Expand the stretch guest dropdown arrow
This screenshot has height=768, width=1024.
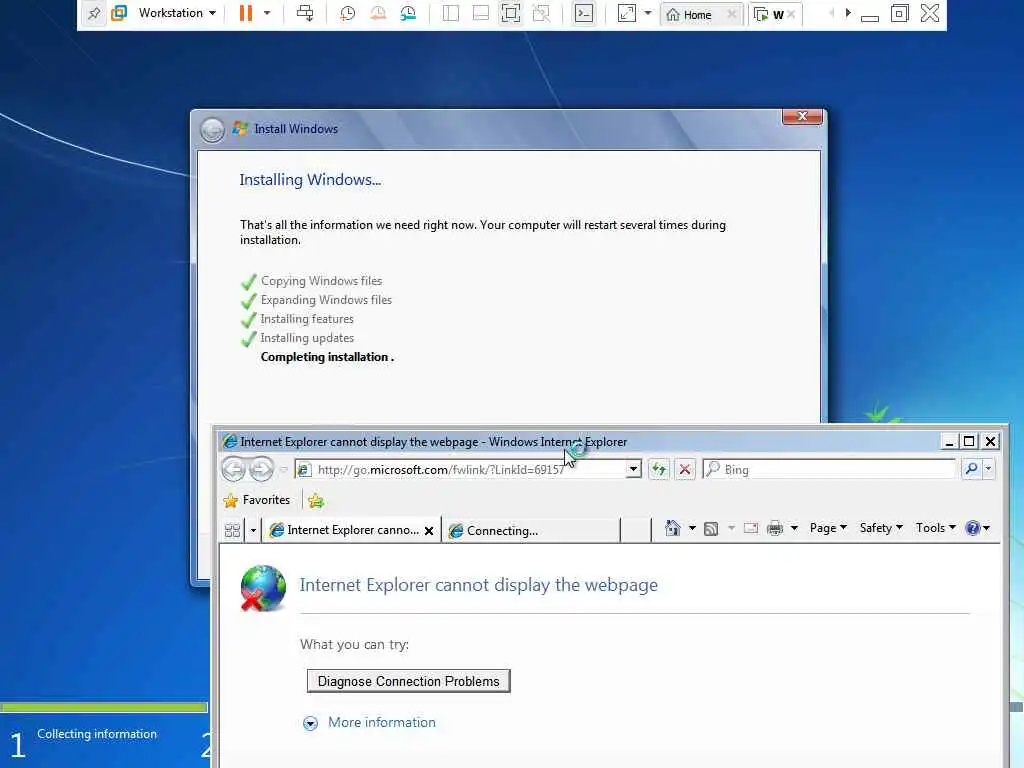coord(648,13)
